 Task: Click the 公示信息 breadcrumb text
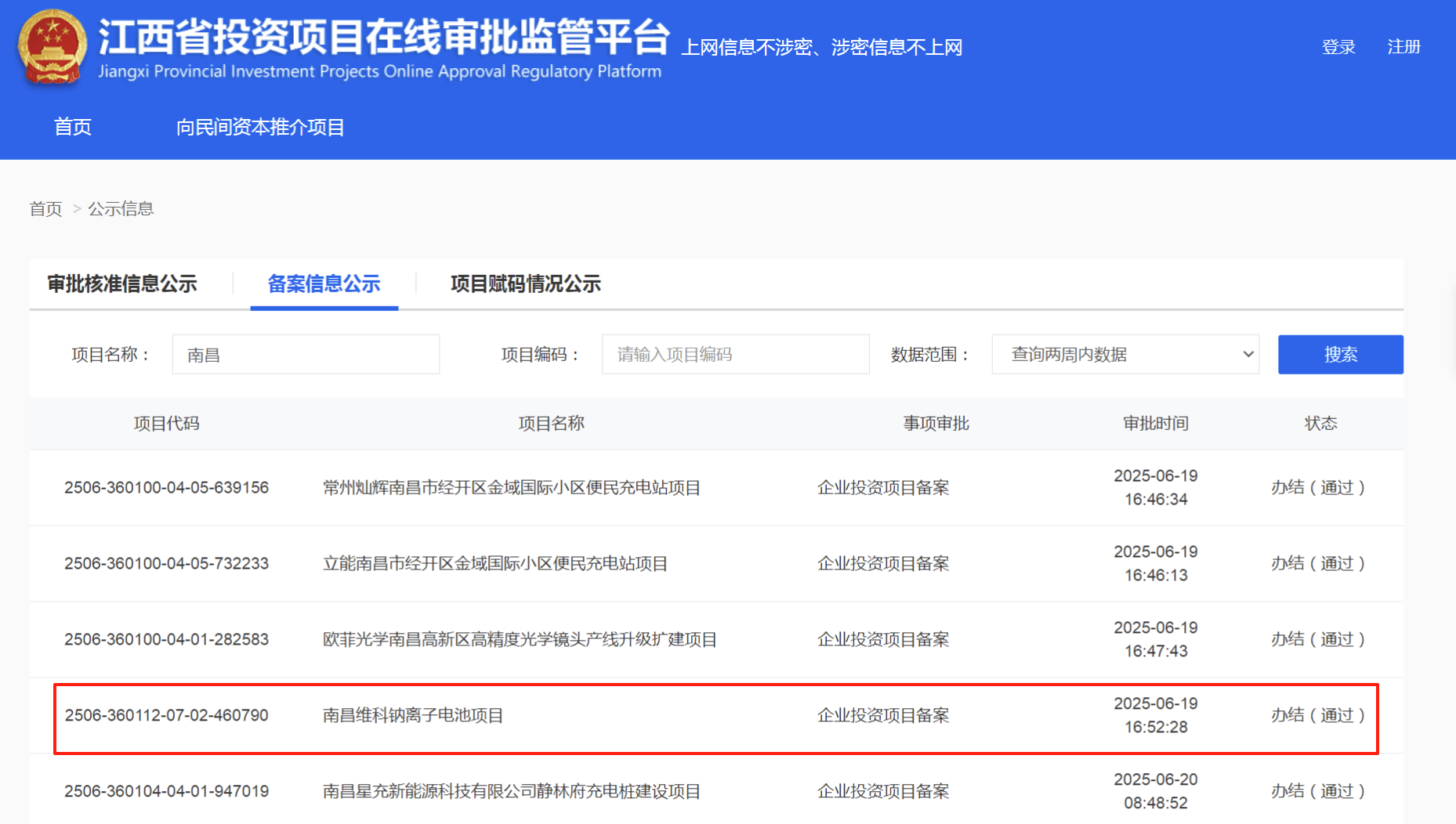pyautogui.click(x=121, y=208)
